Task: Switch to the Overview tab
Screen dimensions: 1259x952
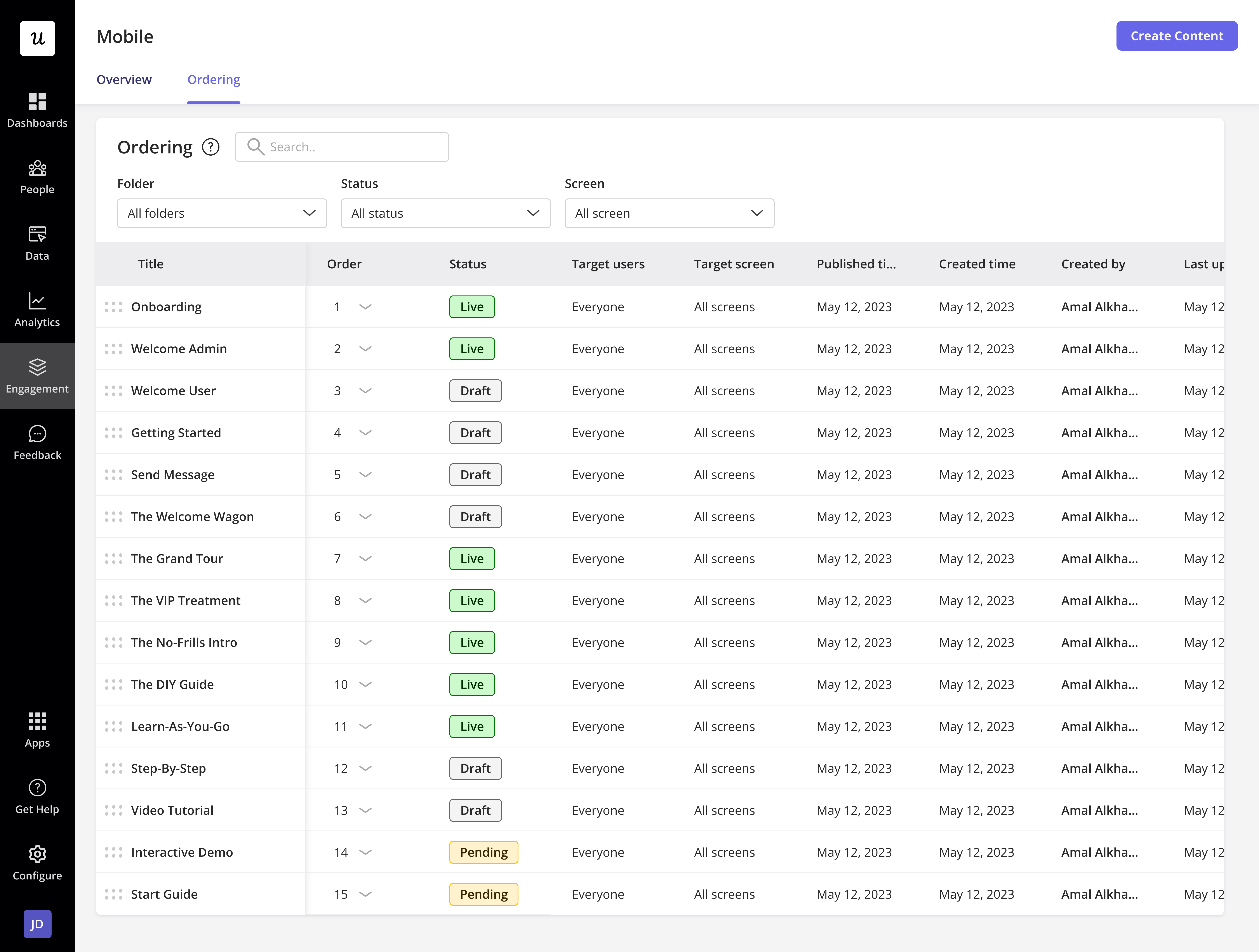Action: (x=124, y=80)
